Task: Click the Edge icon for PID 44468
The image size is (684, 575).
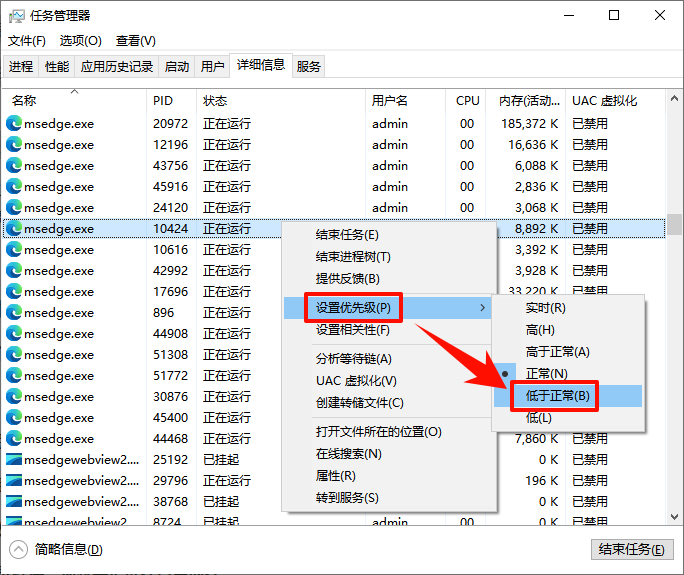Action: point(14,438)
